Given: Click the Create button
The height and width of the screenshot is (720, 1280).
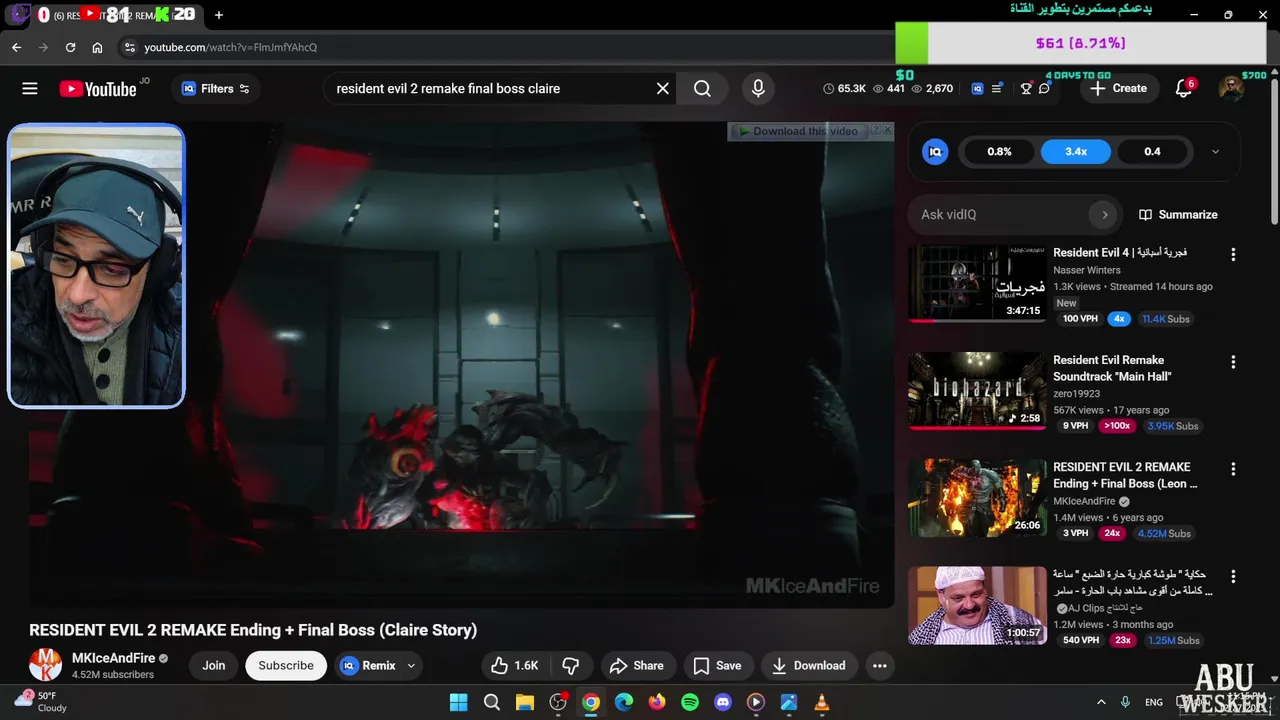Looking at the screenshot, I should coord(1118,89).
